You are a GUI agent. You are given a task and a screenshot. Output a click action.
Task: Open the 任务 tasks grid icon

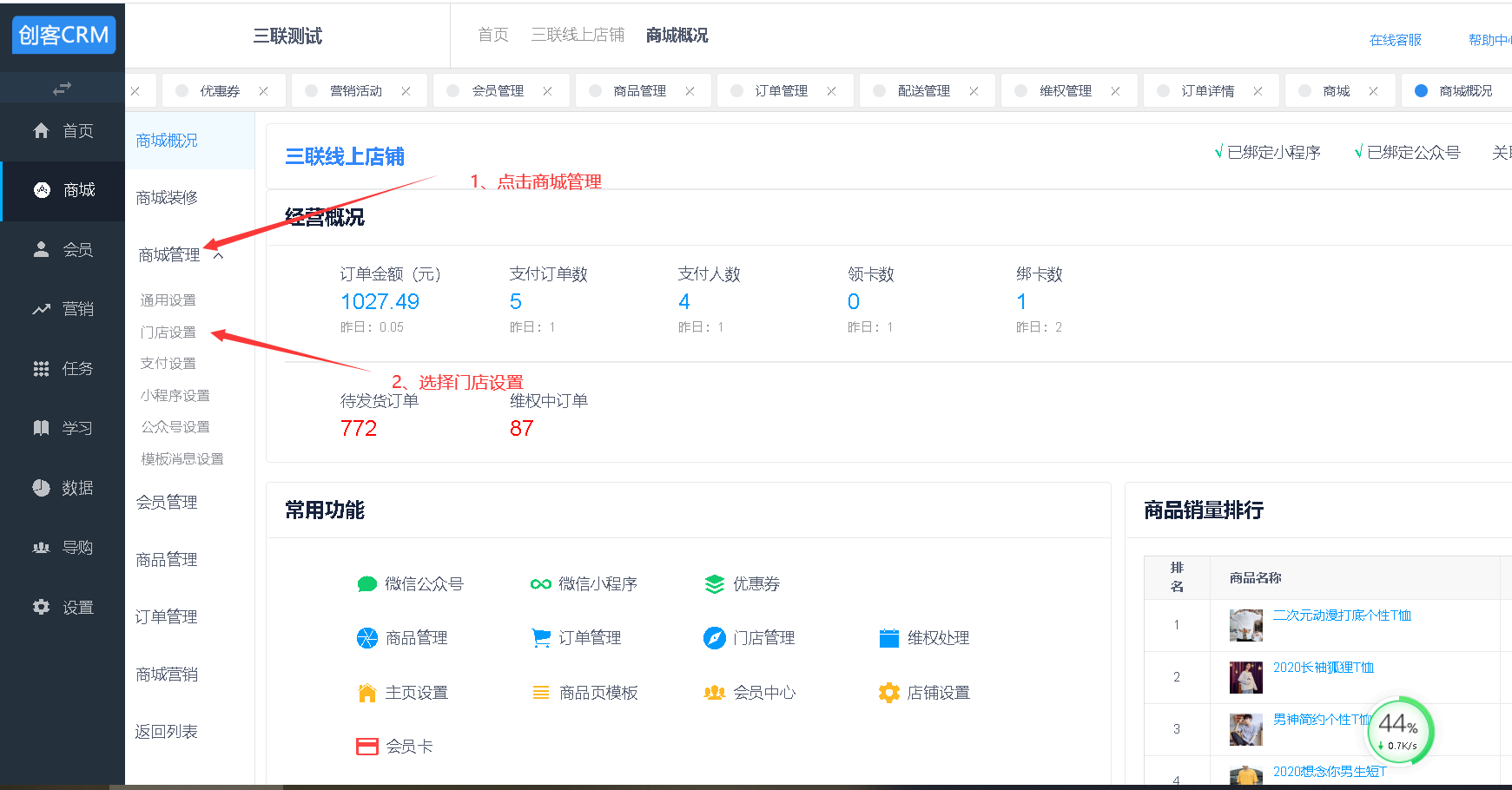click(x=41, y=369)
